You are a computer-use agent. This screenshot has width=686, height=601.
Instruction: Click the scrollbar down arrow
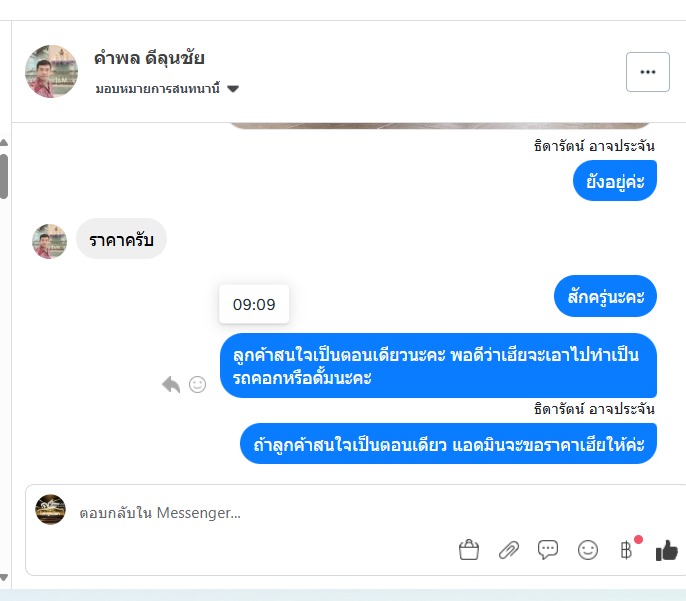pos(4,577)
